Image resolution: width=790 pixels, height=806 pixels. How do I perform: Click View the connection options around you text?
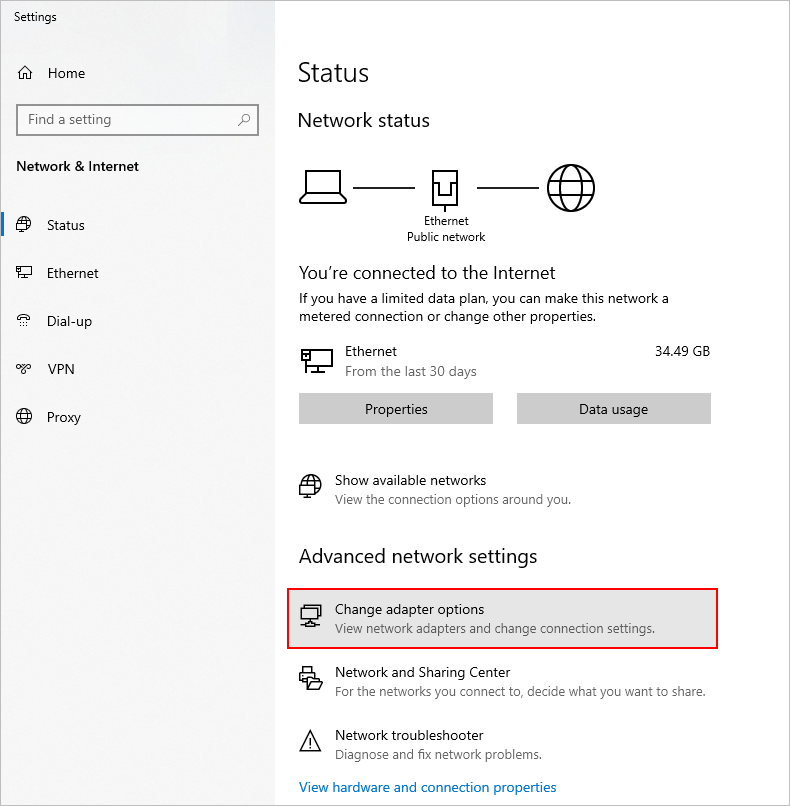coord(453,500)
